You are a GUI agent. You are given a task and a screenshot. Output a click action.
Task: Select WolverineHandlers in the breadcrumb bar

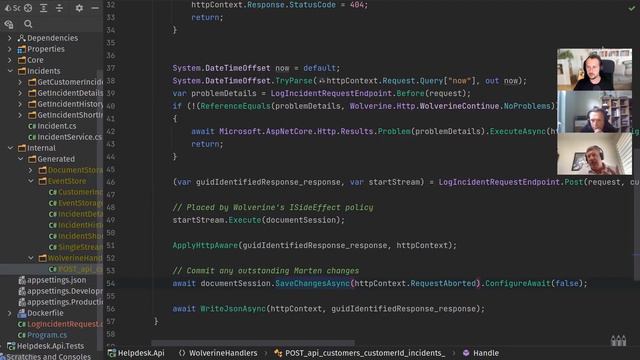(x=223, y=353)
